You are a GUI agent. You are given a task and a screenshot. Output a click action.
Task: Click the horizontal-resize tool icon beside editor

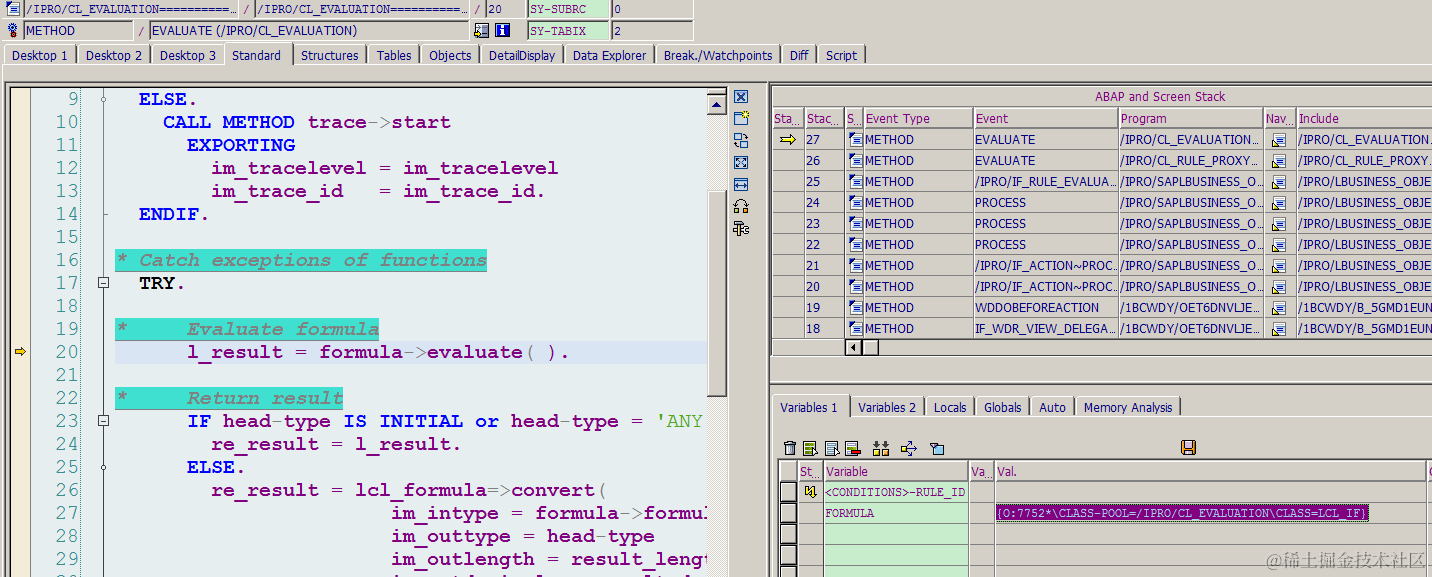coord(741,184)
